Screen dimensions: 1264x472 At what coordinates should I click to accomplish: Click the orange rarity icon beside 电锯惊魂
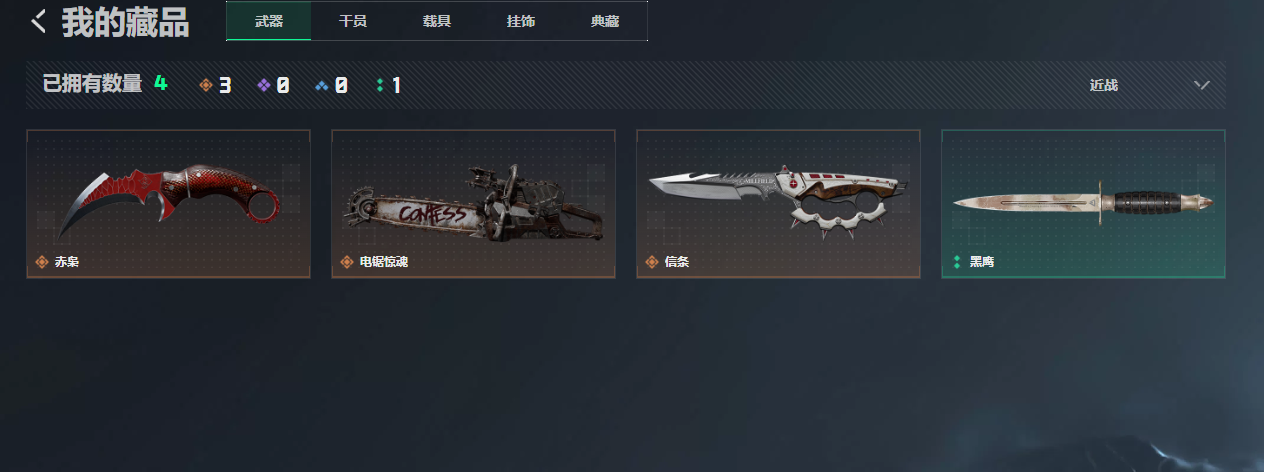point(347,262)
